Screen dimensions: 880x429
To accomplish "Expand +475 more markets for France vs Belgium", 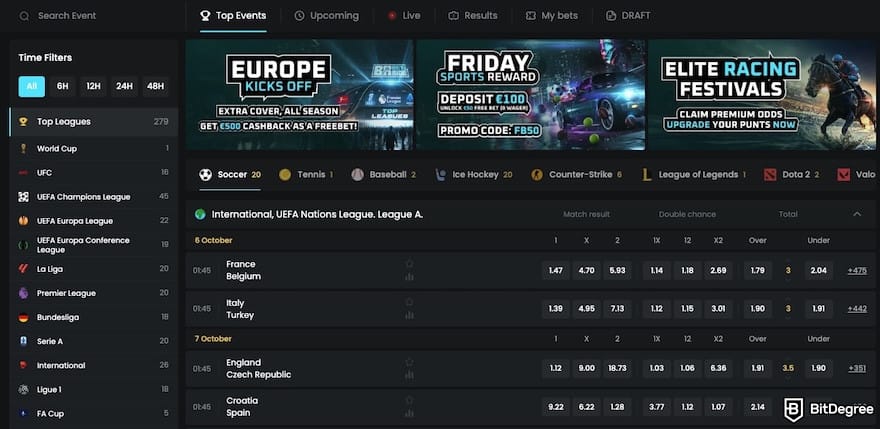I will [857, 271].
